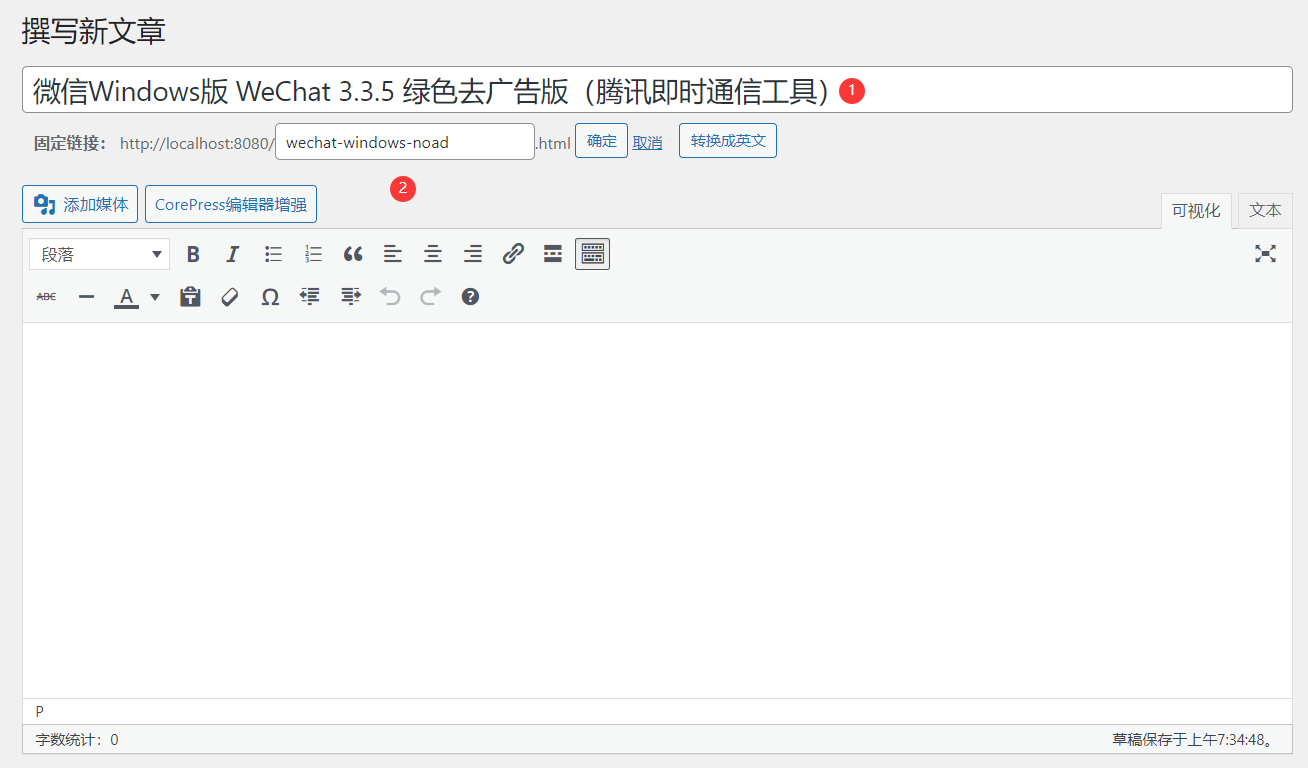Image resolution: width=1308 pixels, height=768 pixels.
Task: Insert a bulleted list
Action: [273, 254]
